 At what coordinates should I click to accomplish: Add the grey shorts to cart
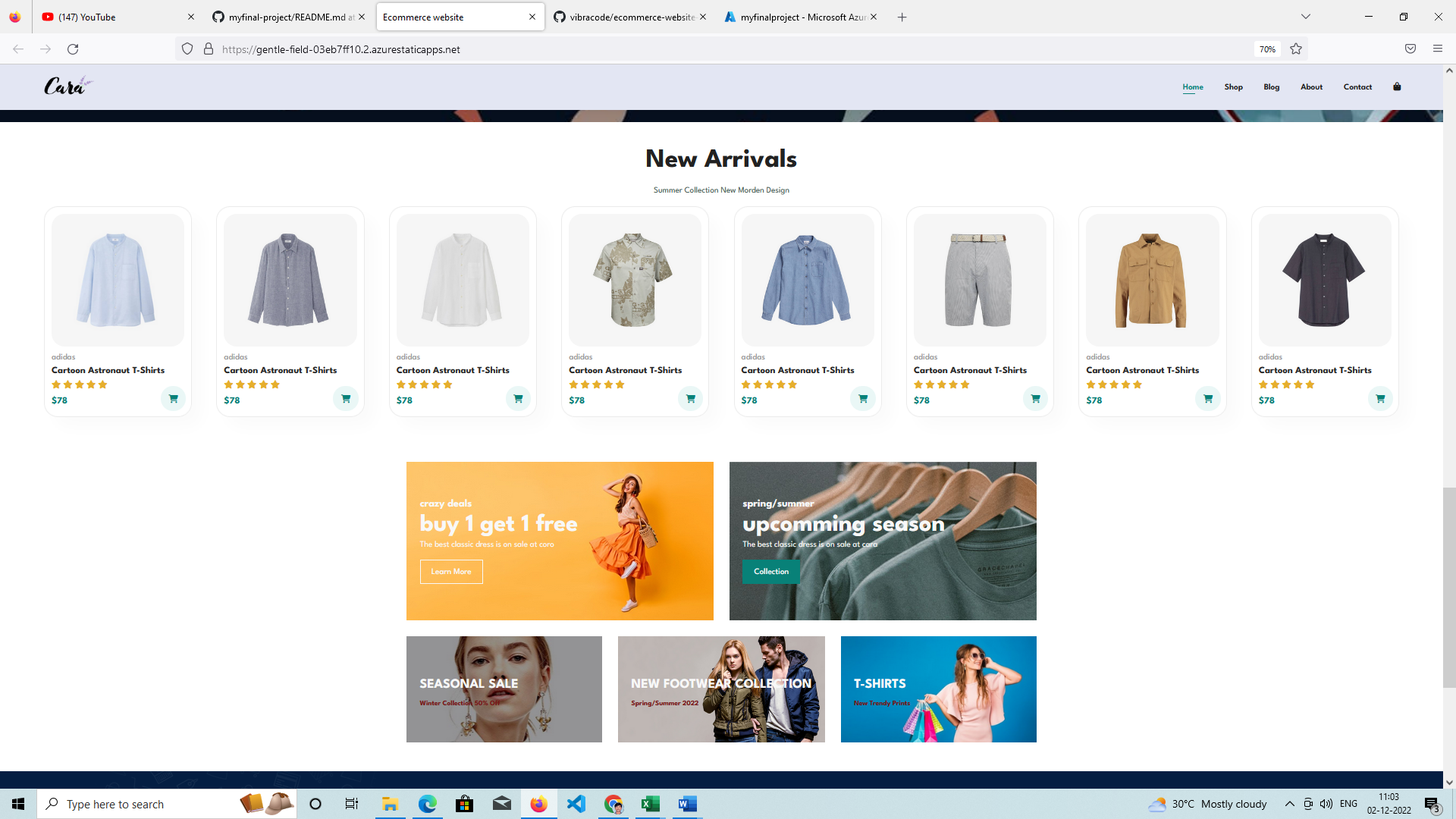point(1035,399)
